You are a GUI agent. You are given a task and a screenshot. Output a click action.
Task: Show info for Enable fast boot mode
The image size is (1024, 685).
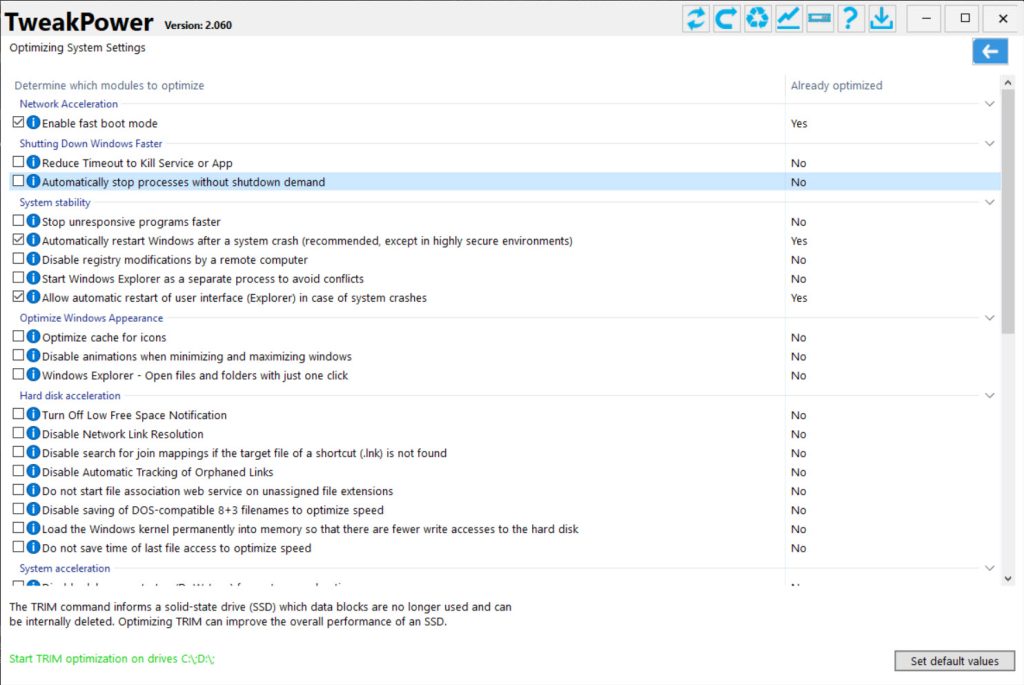point(33,123)
